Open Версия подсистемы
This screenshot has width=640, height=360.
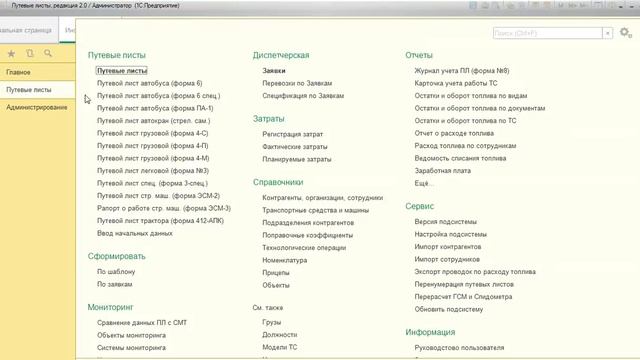(x=445, y=222)
